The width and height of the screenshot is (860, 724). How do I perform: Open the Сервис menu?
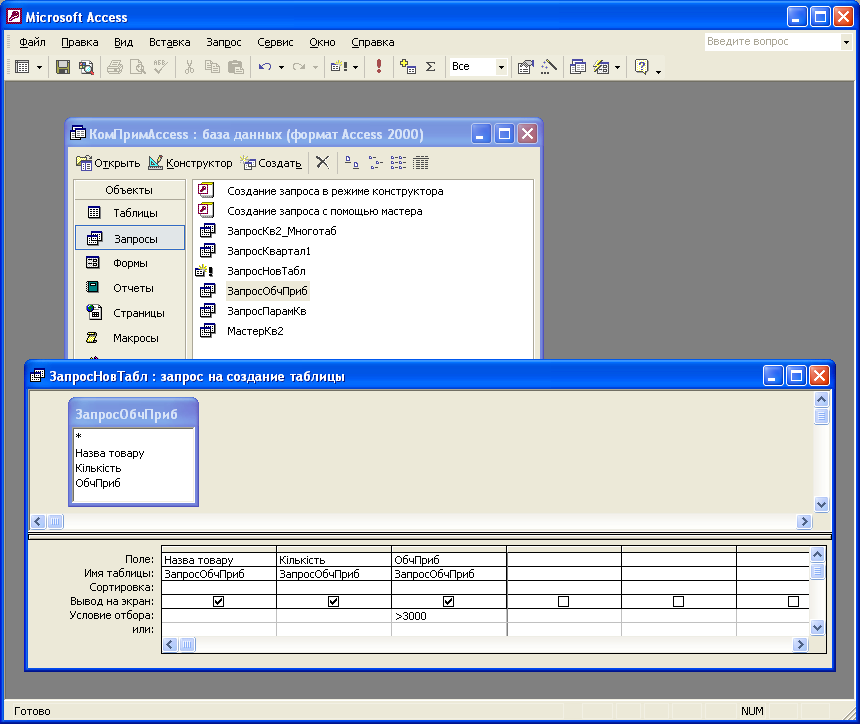tap(275, 42)
